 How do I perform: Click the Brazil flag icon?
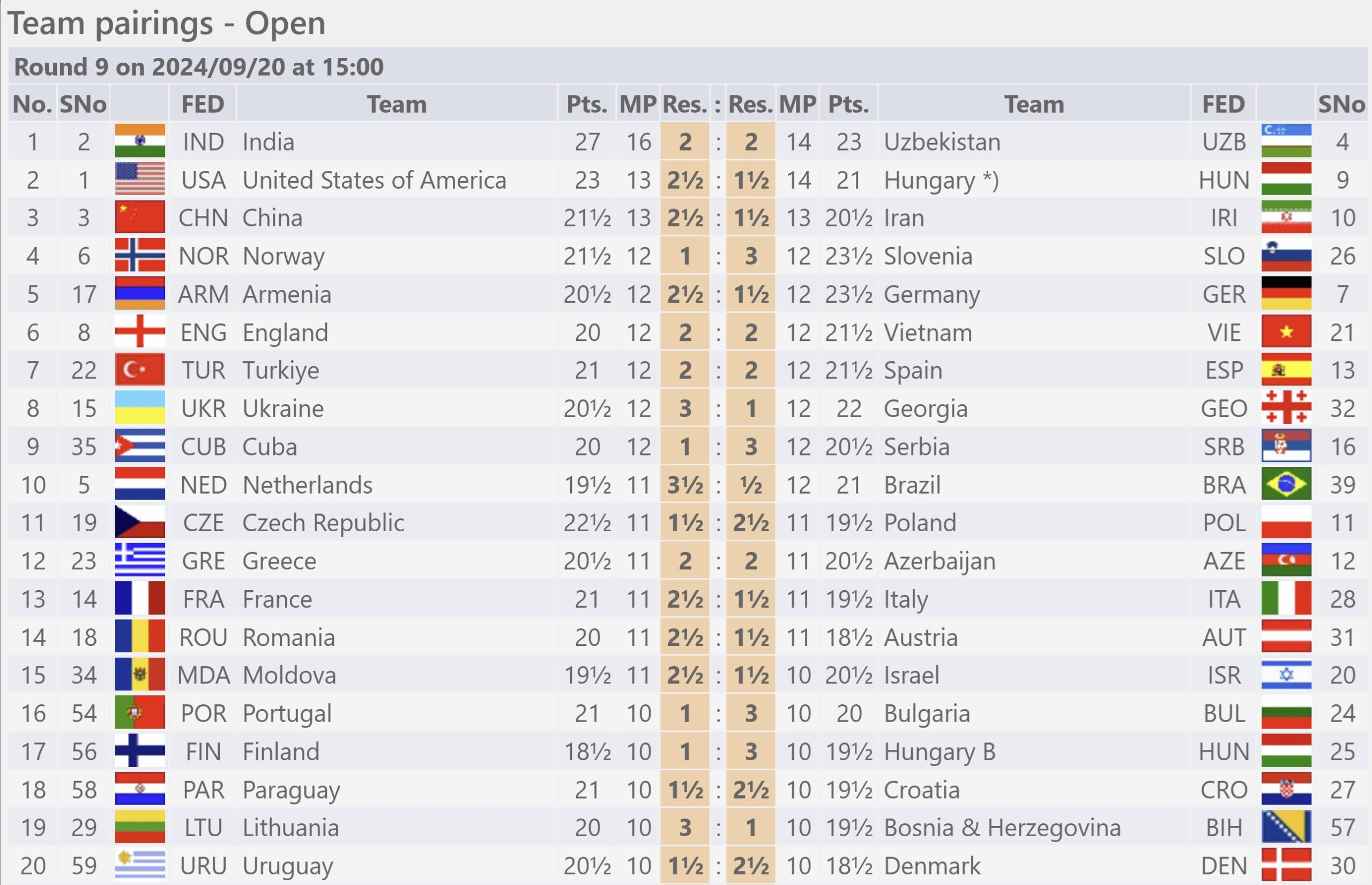(1286, 484)
